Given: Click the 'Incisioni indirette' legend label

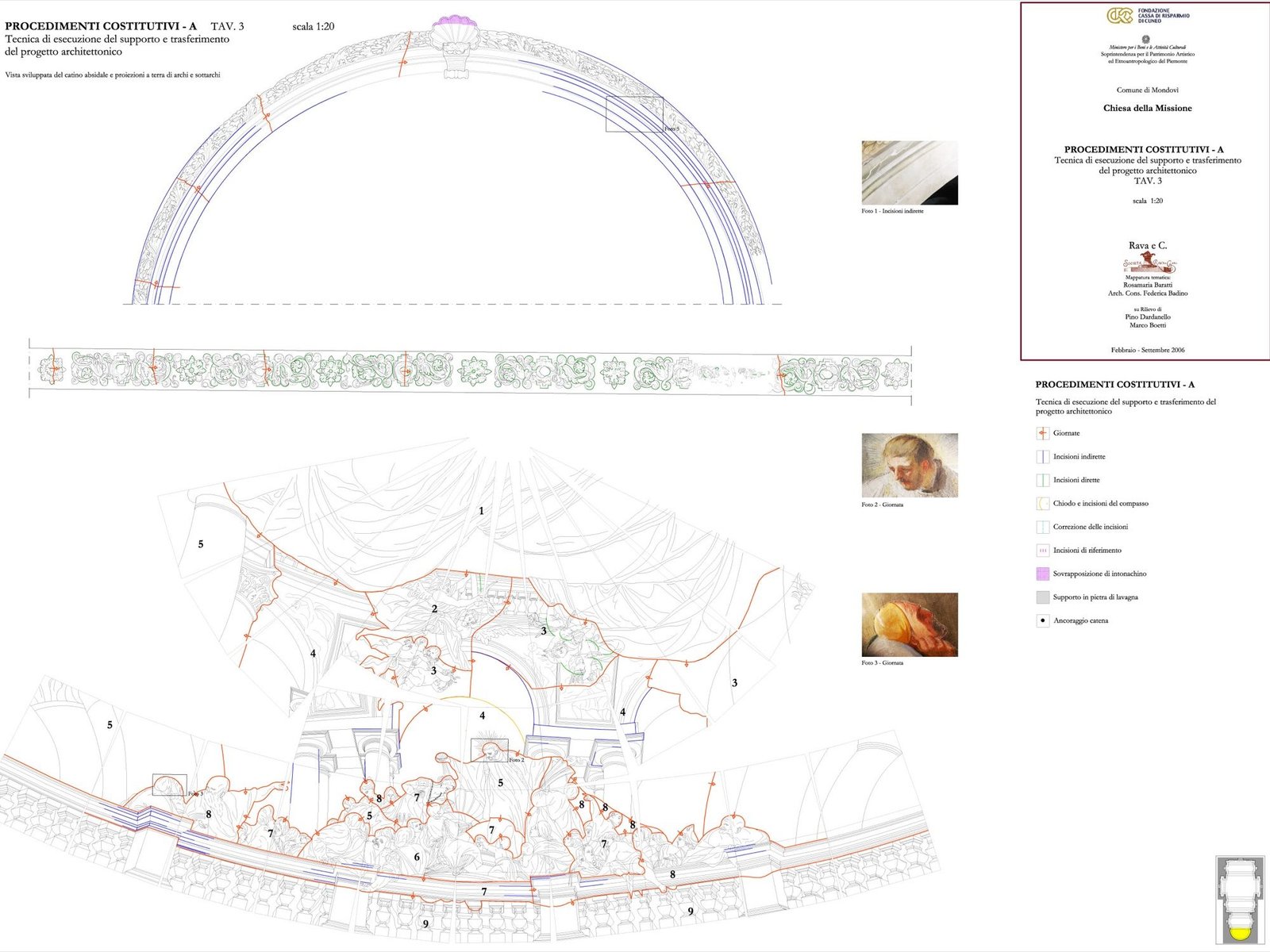Looking at the screenshot, I should pyautogui.click(x=1079, y=457).
